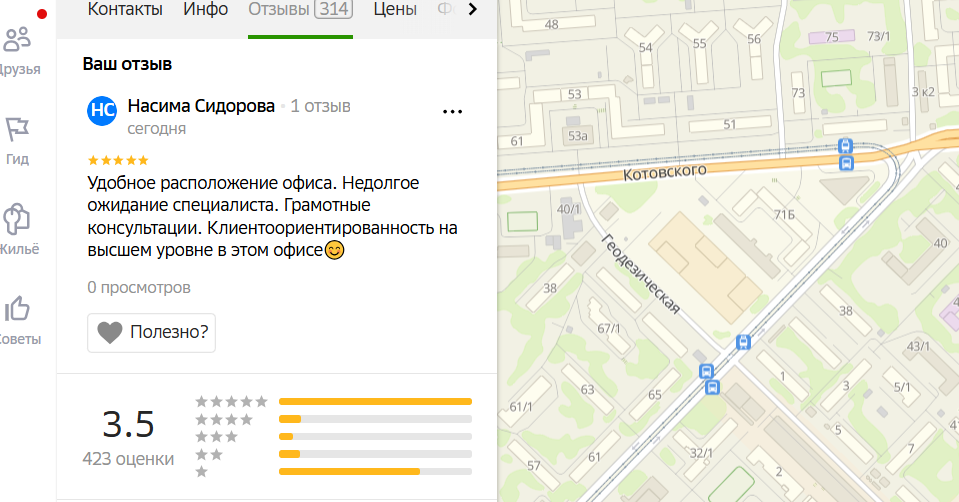
Task: Mark review as Полезно?
Action: point(151,333)
